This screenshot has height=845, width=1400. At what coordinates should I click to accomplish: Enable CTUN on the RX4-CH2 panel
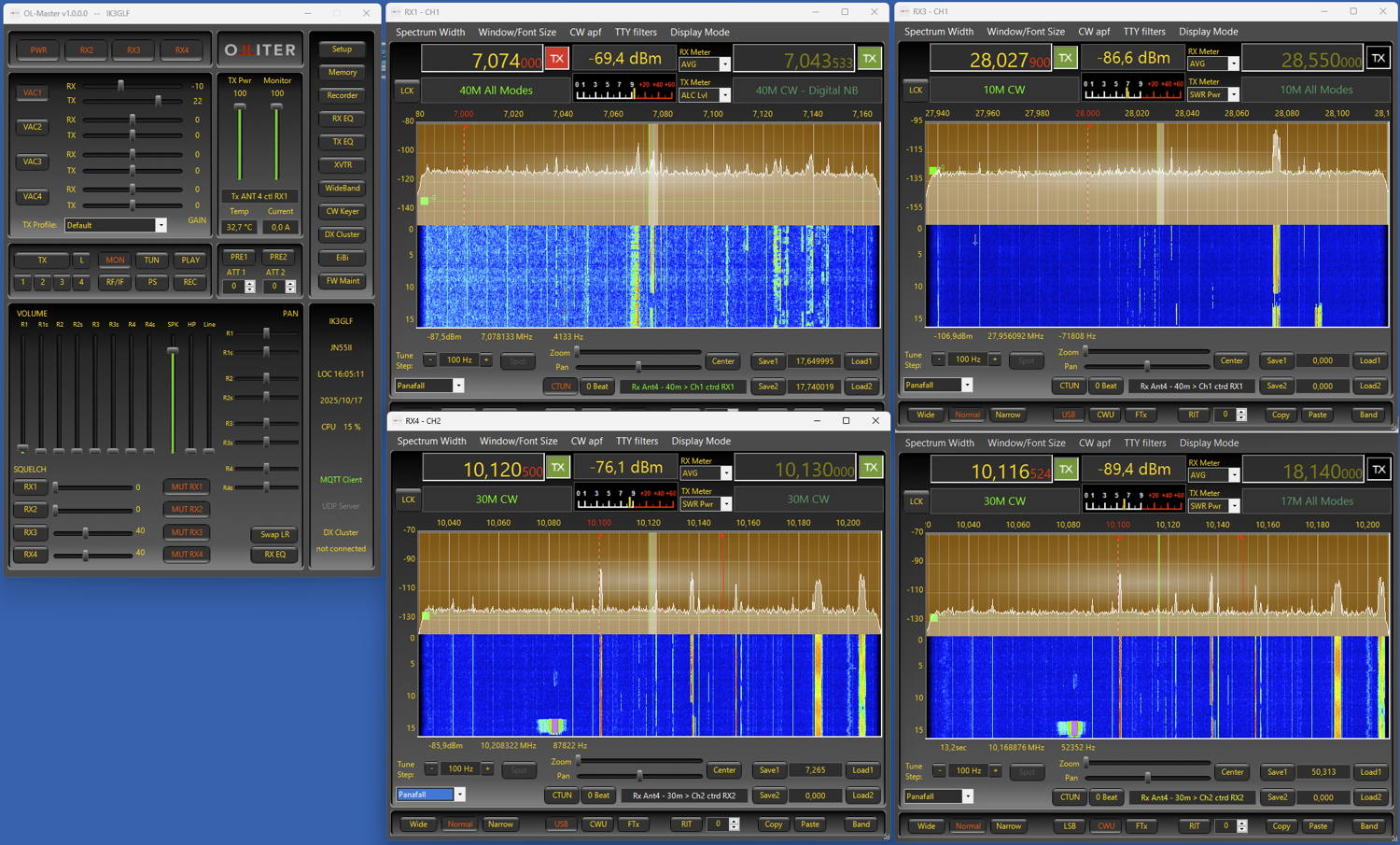click(561, 796)
